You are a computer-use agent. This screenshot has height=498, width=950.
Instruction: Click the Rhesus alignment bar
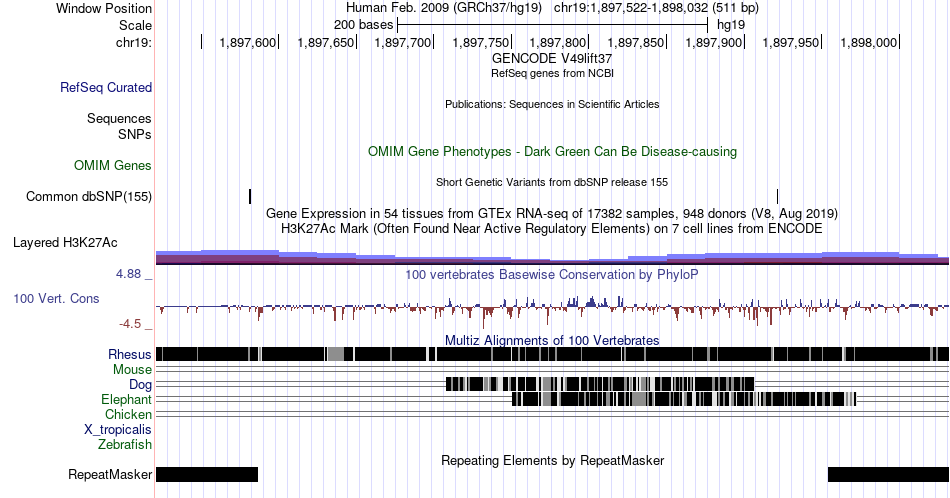[x=552, y=354]
